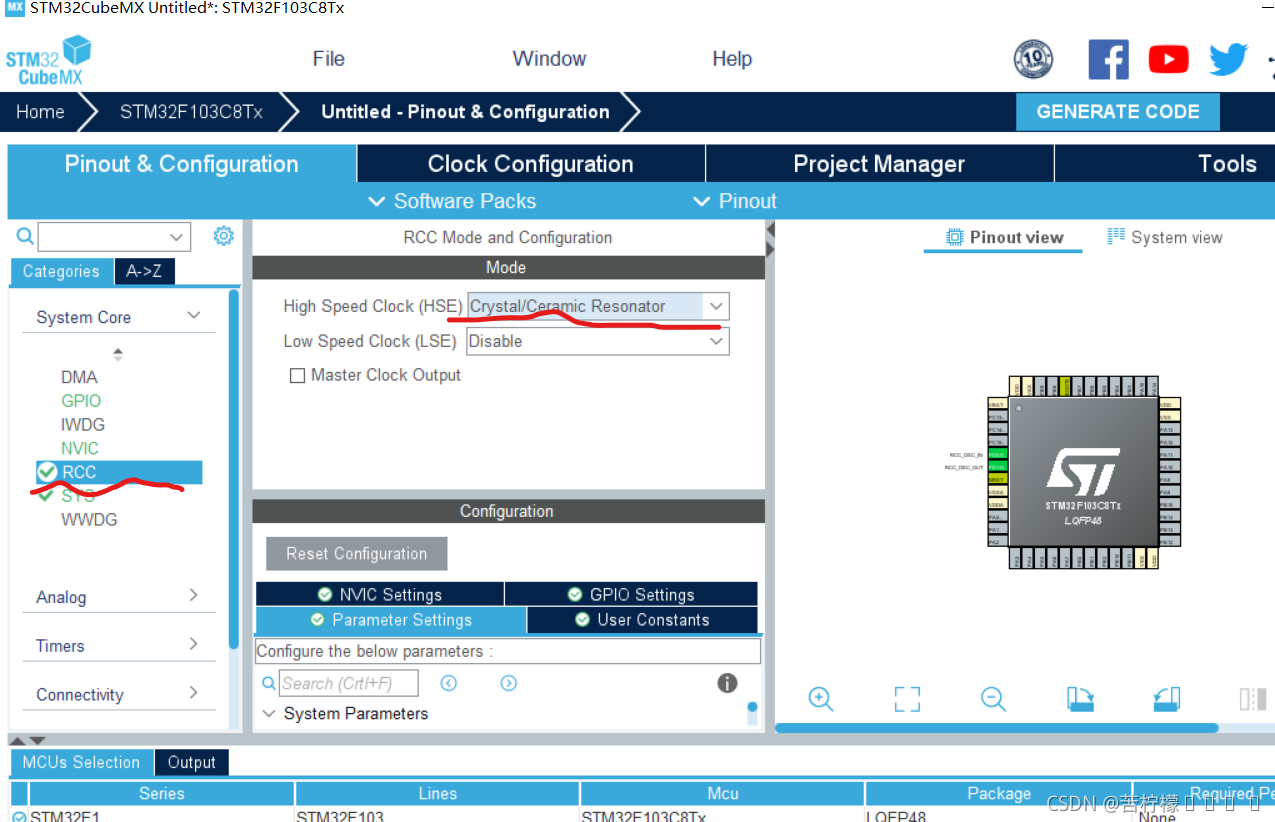This screenshot has width=1275, height=822.
Task: Rotate the chip clockwise
Action: 1080,699
